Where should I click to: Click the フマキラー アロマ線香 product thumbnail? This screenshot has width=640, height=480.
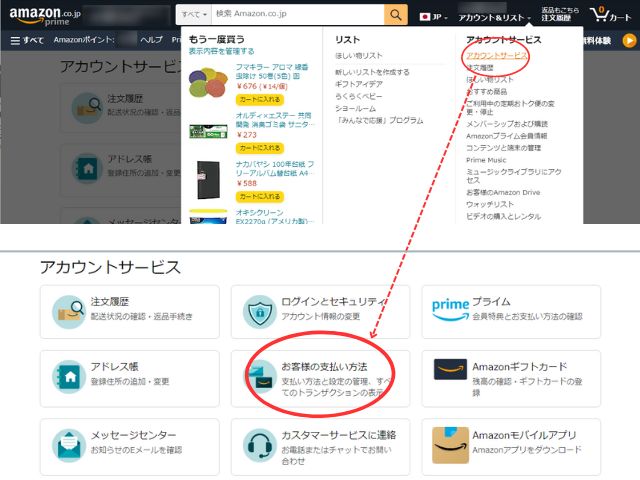208,82
